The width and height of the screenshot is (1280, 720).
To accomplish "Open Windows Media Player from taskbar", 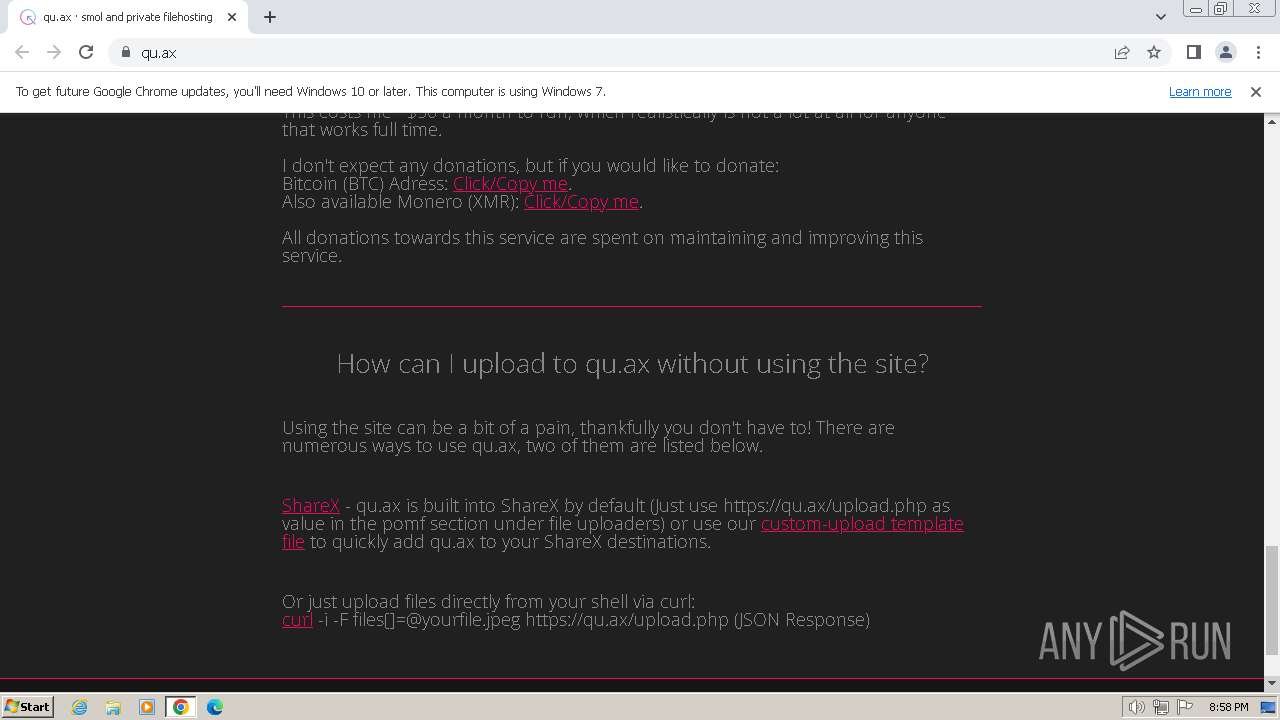I will (147, 707).
